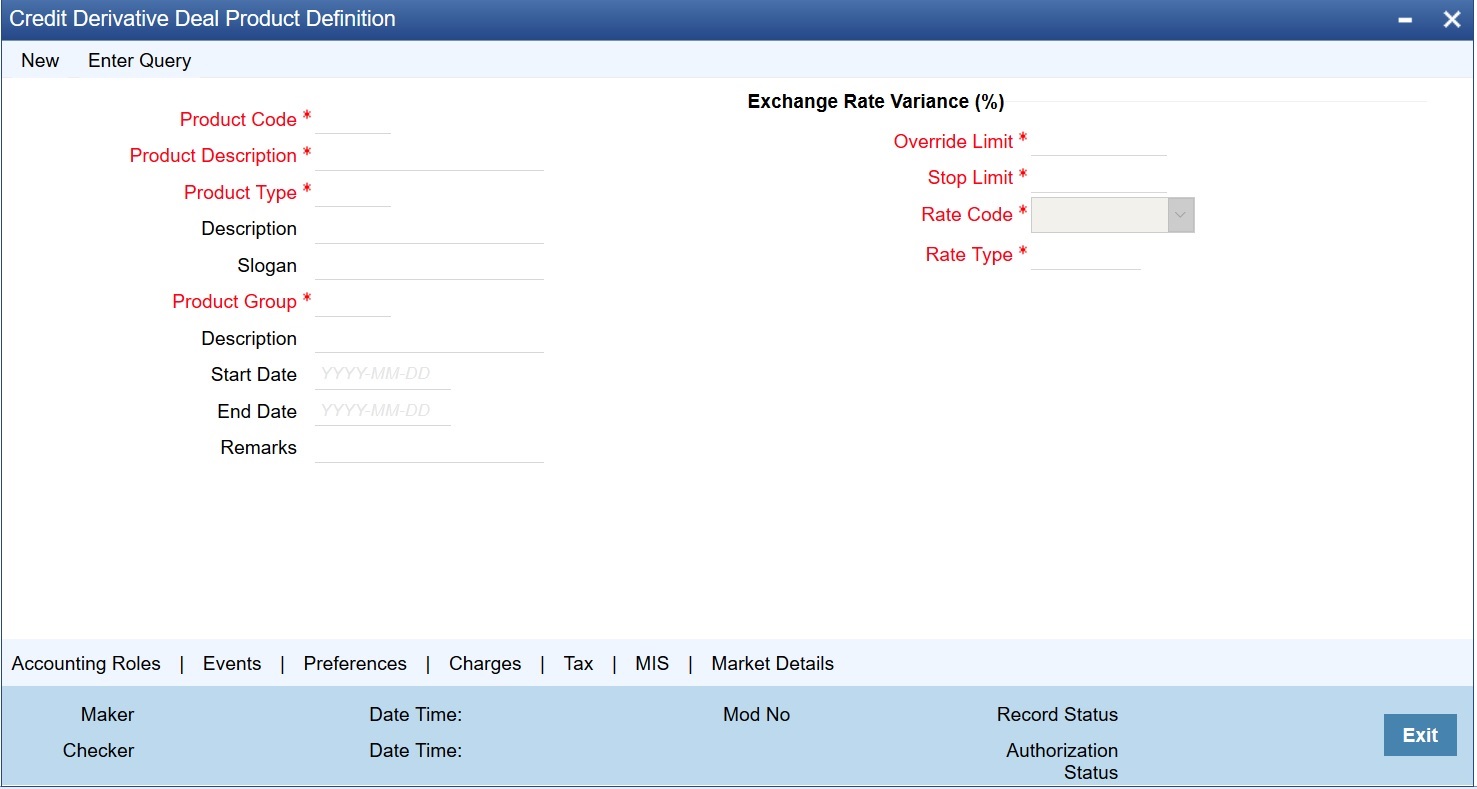Open the Market Details tab
The height and width of the screenshot is (789, 1477).
coord(773,664)
